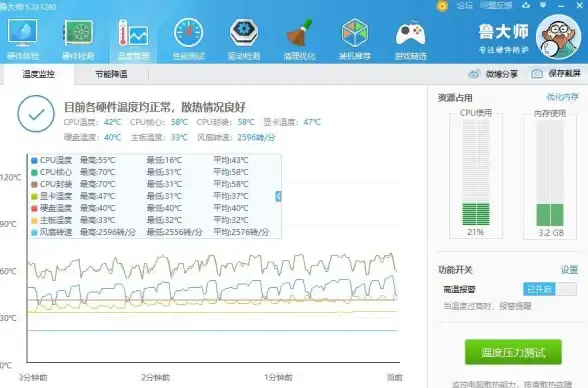Open 硬件检测 hardware detection
Screen dimensions: 588x388
[78, 39]
